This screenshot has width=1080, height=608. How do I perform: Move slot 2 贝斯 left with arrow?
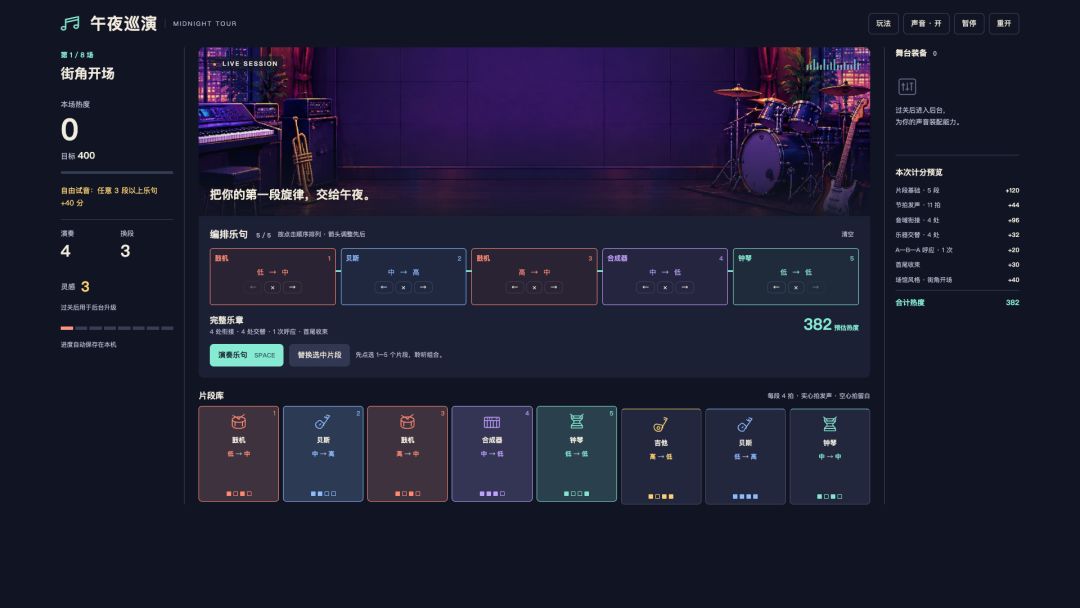[x=384, y=287]
